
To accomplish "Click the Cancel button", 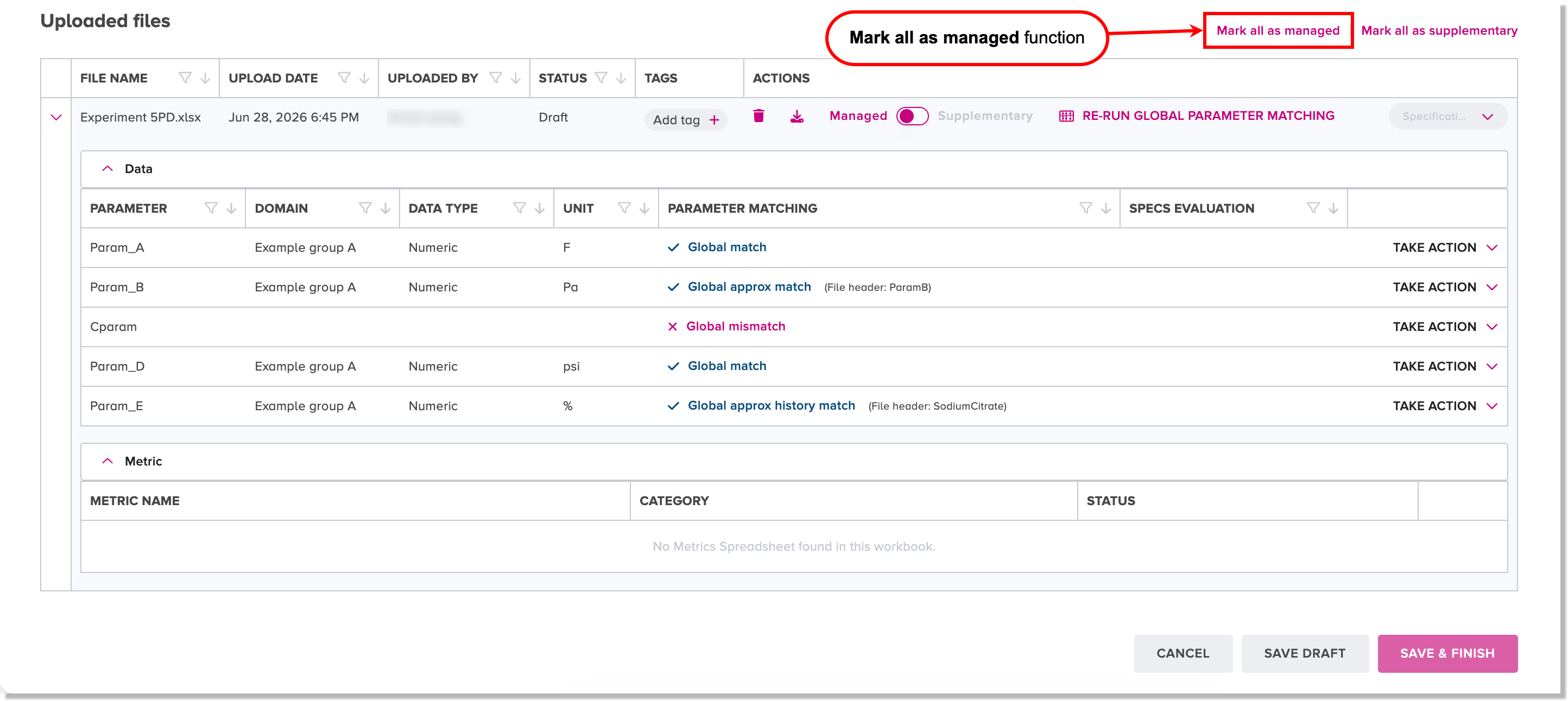I will click(x=1183, y=653).
